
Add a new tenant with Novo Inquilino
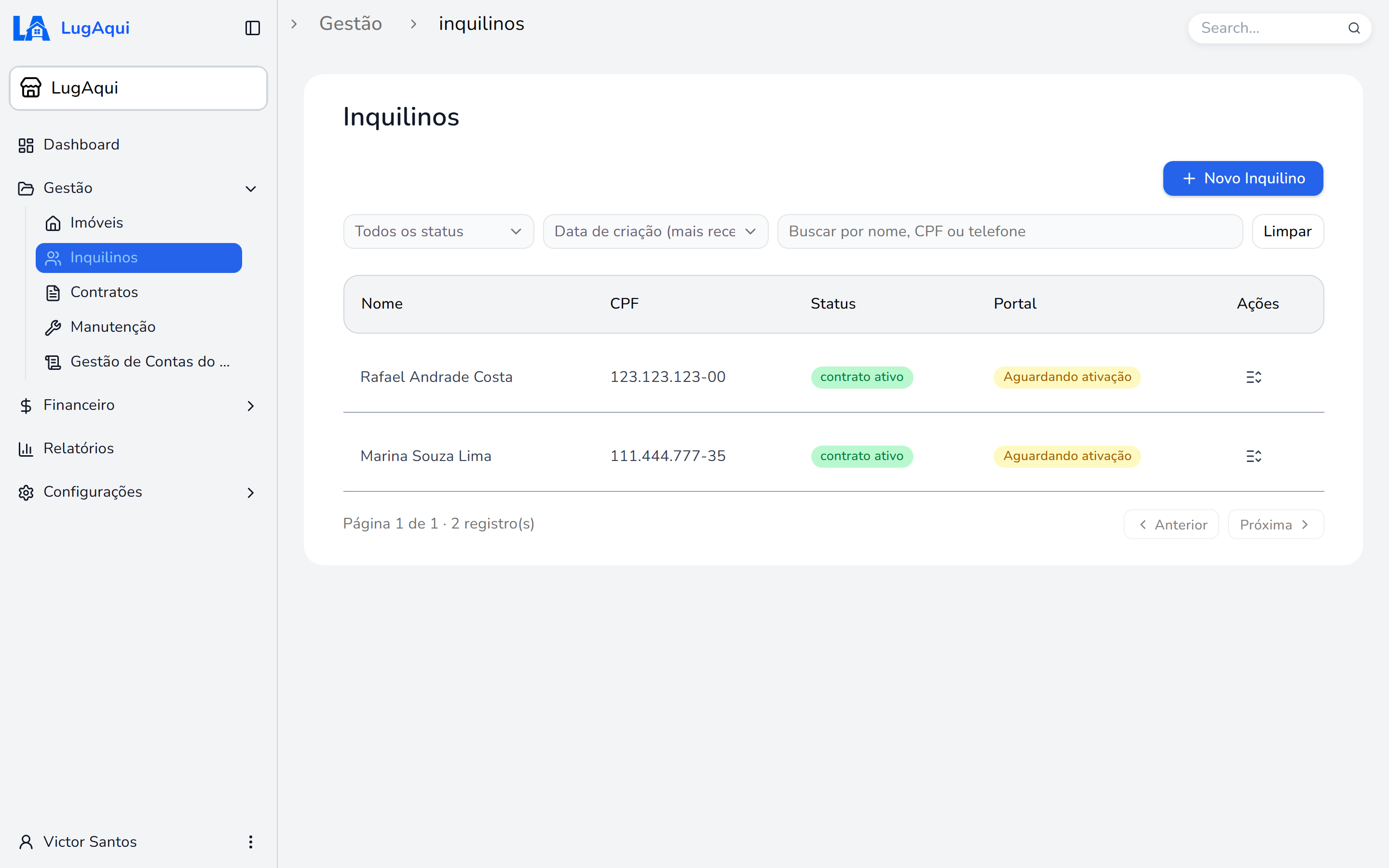pos(1243,178)
